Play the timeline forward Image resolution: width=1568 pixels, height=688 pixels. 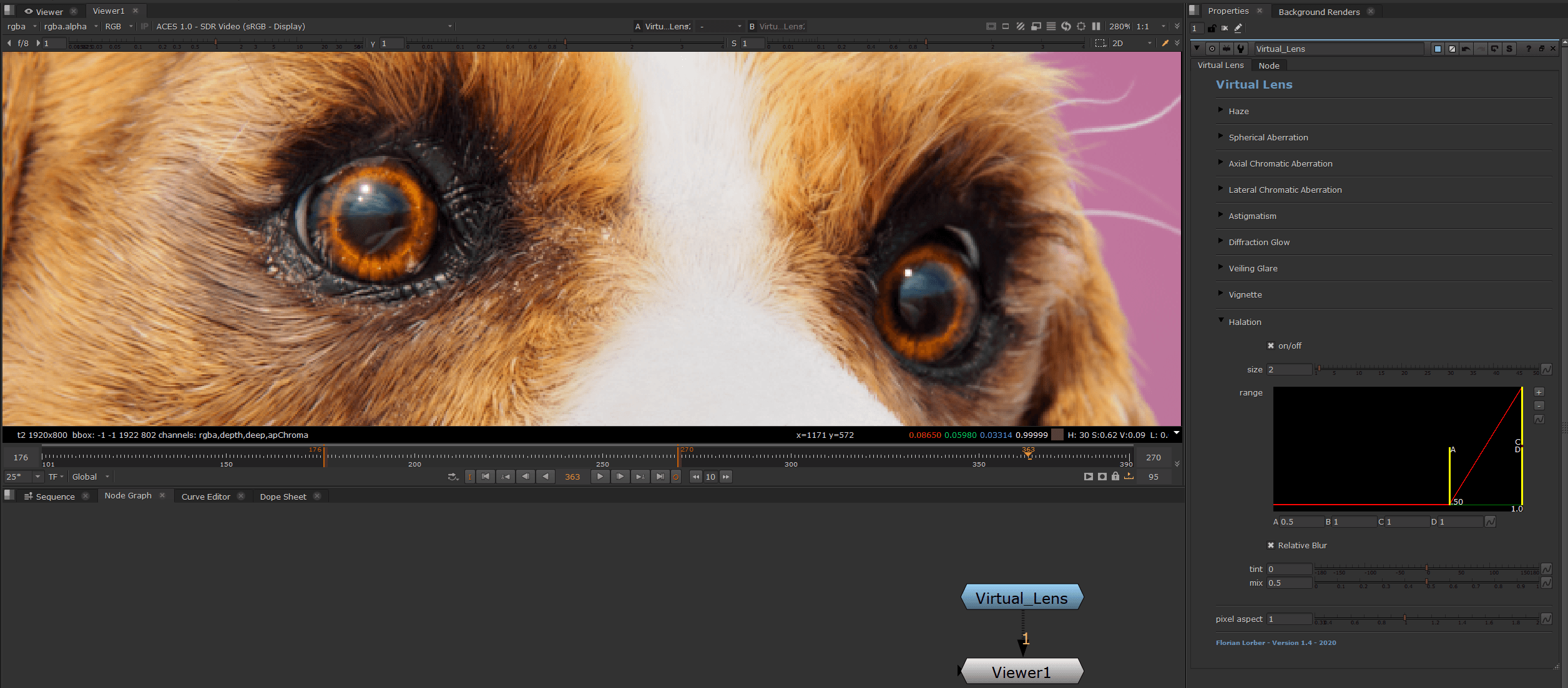(599, 477)
